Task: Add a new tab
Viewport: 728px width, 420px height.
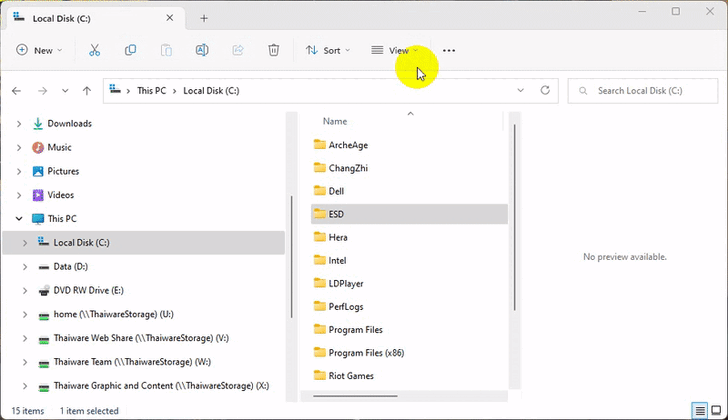Action: click(x=204, y=18)
